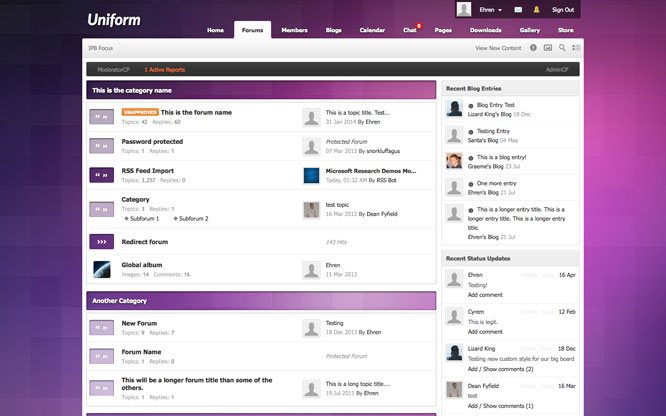Click the search magnifier icon

point(562,47)
